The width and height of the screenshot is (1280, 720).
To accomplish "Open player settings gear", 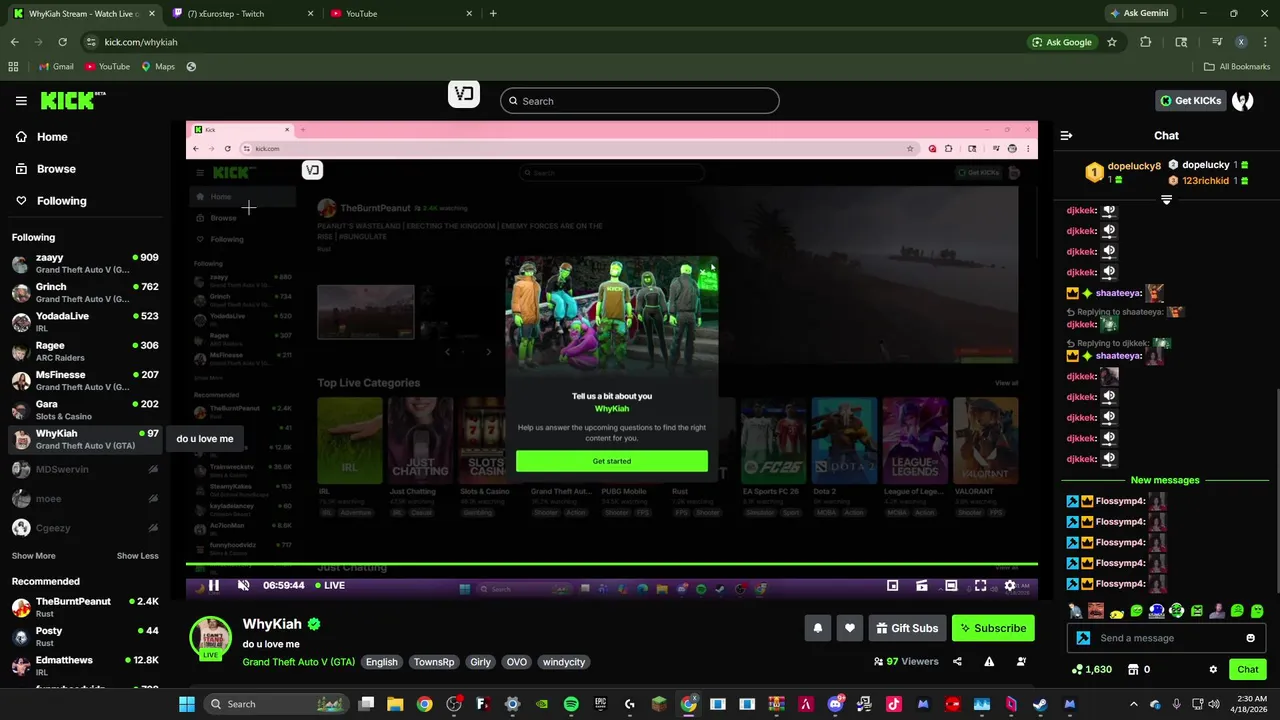I will coord(1010,586).
